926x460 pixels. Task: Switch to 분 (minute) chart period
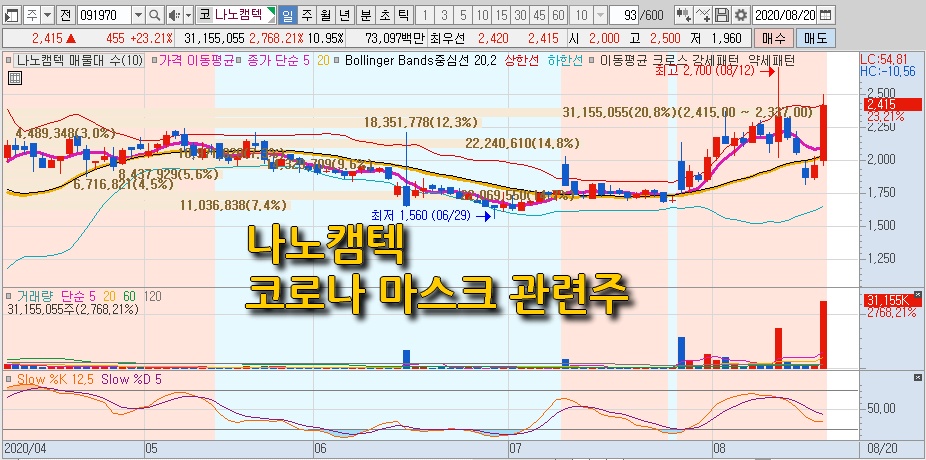[366, 15]
